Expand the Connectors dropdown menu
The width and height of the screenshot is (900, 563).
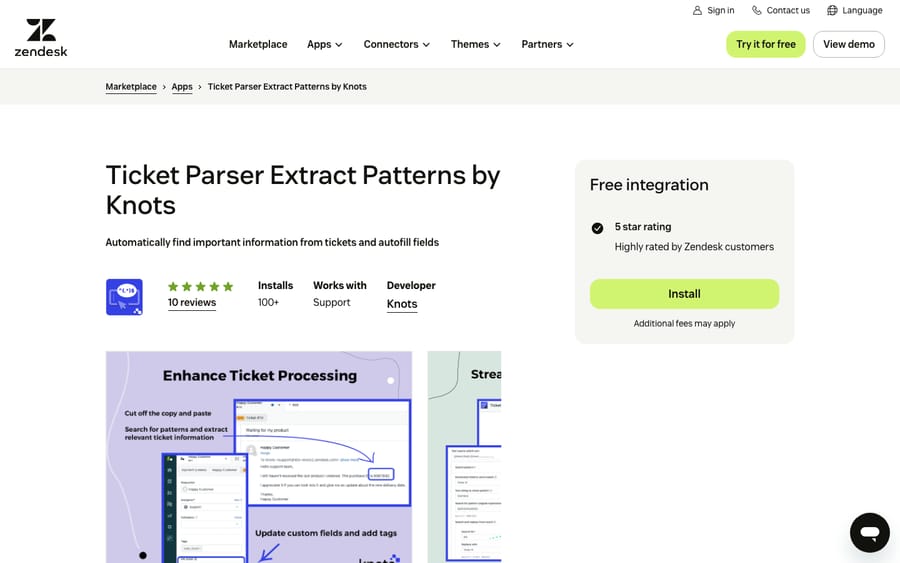click(397, 44)
